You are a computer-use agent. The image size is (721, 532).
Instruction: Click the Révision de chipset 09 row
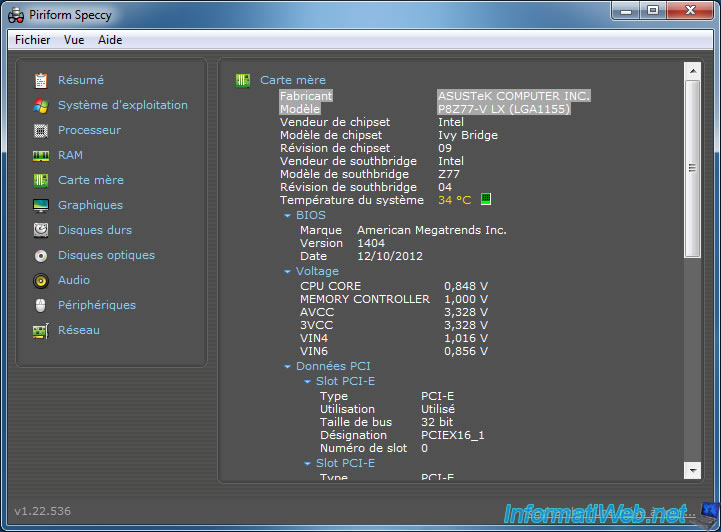click(x=366, y=148)
